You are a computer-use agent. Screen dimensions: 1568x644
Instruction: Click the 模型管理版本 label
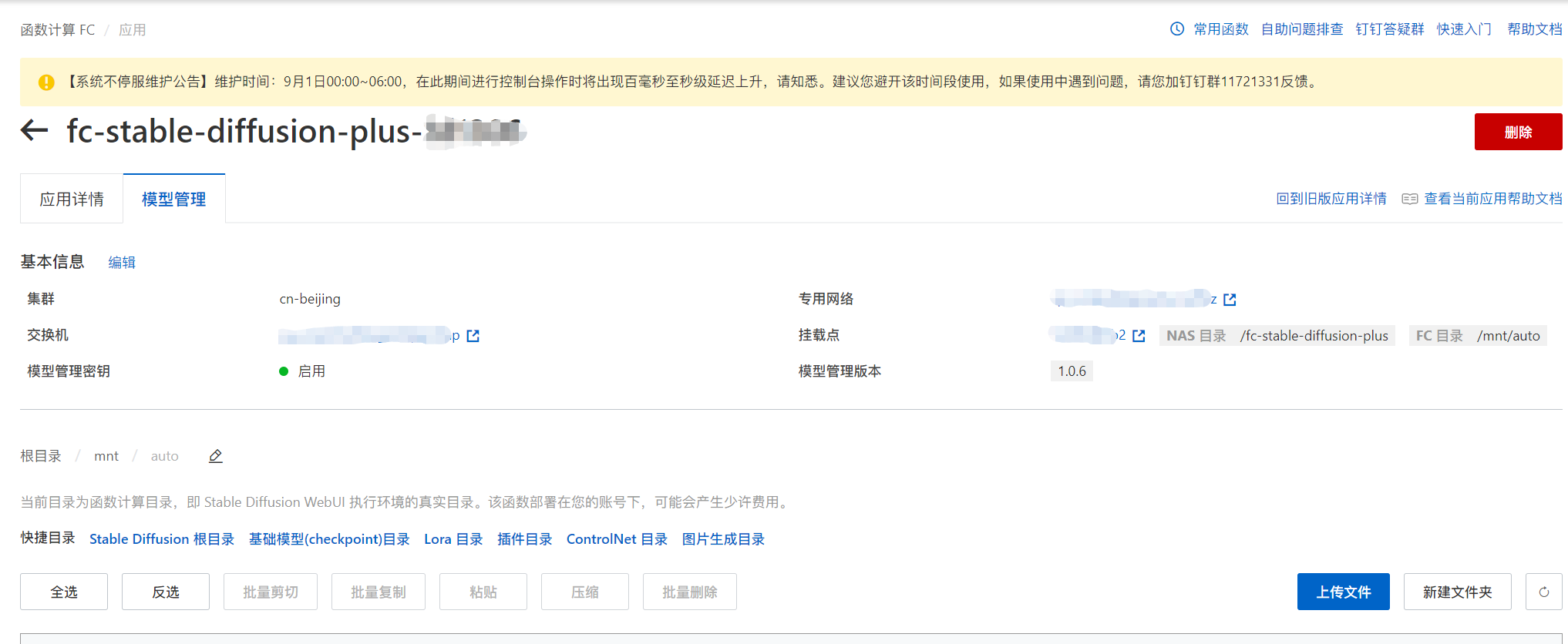click(840, 371)
